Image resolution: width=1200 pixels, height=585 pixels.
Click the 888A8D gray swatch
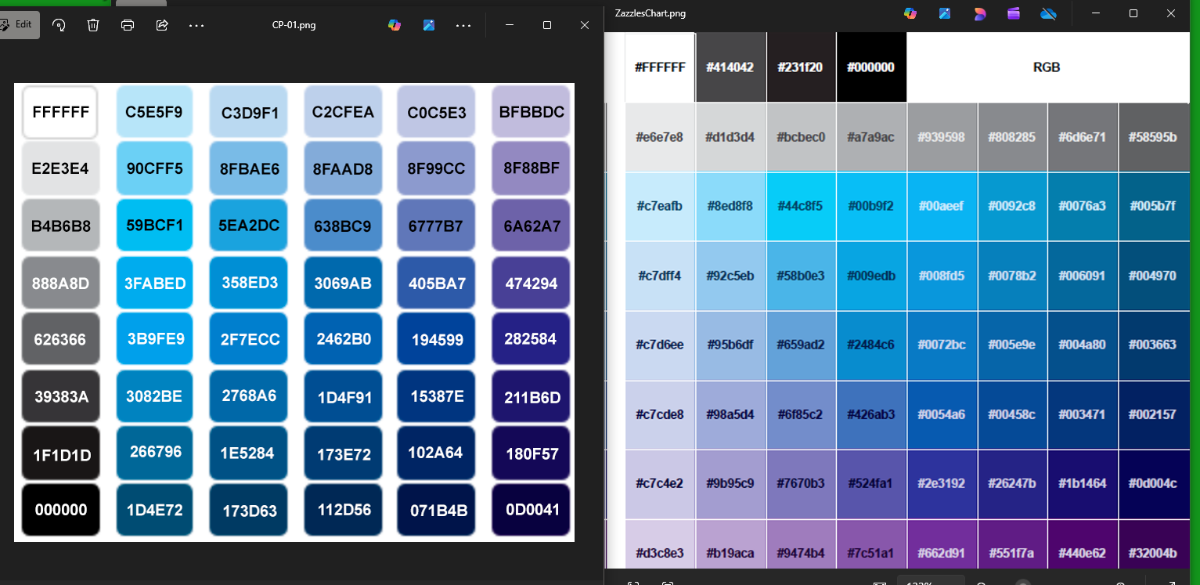pos(61,283)
